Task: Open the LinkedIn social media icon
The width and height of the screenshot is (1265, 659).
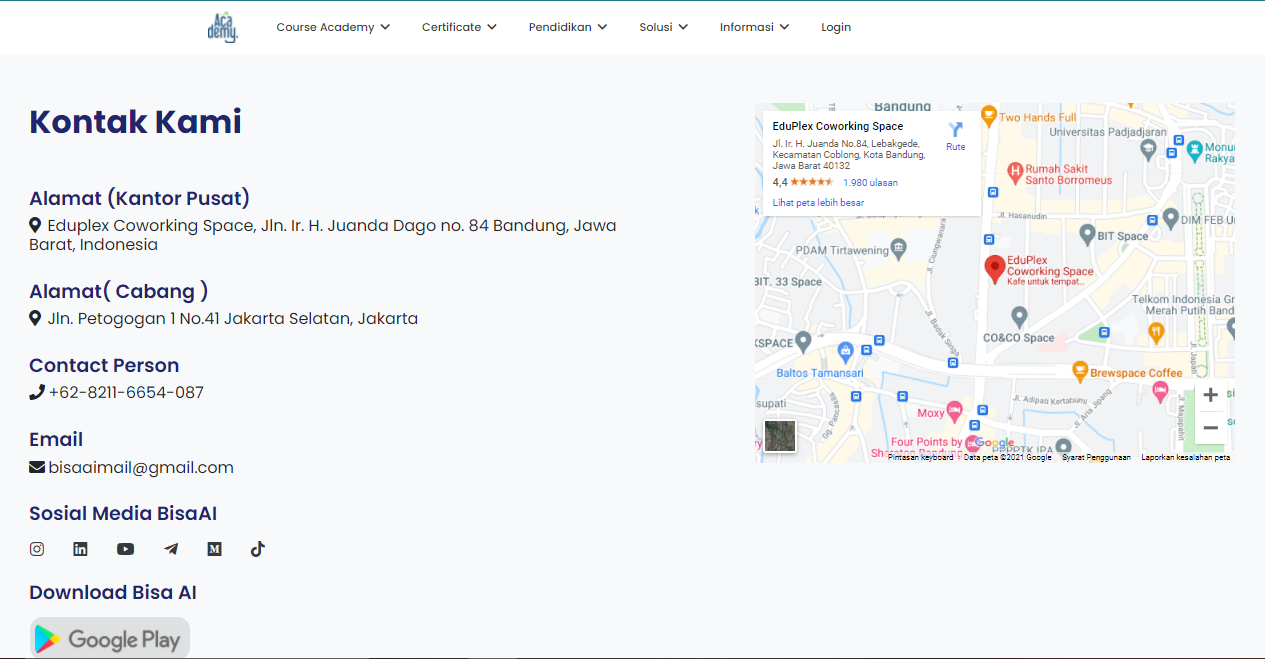Action: coord(81,549)
